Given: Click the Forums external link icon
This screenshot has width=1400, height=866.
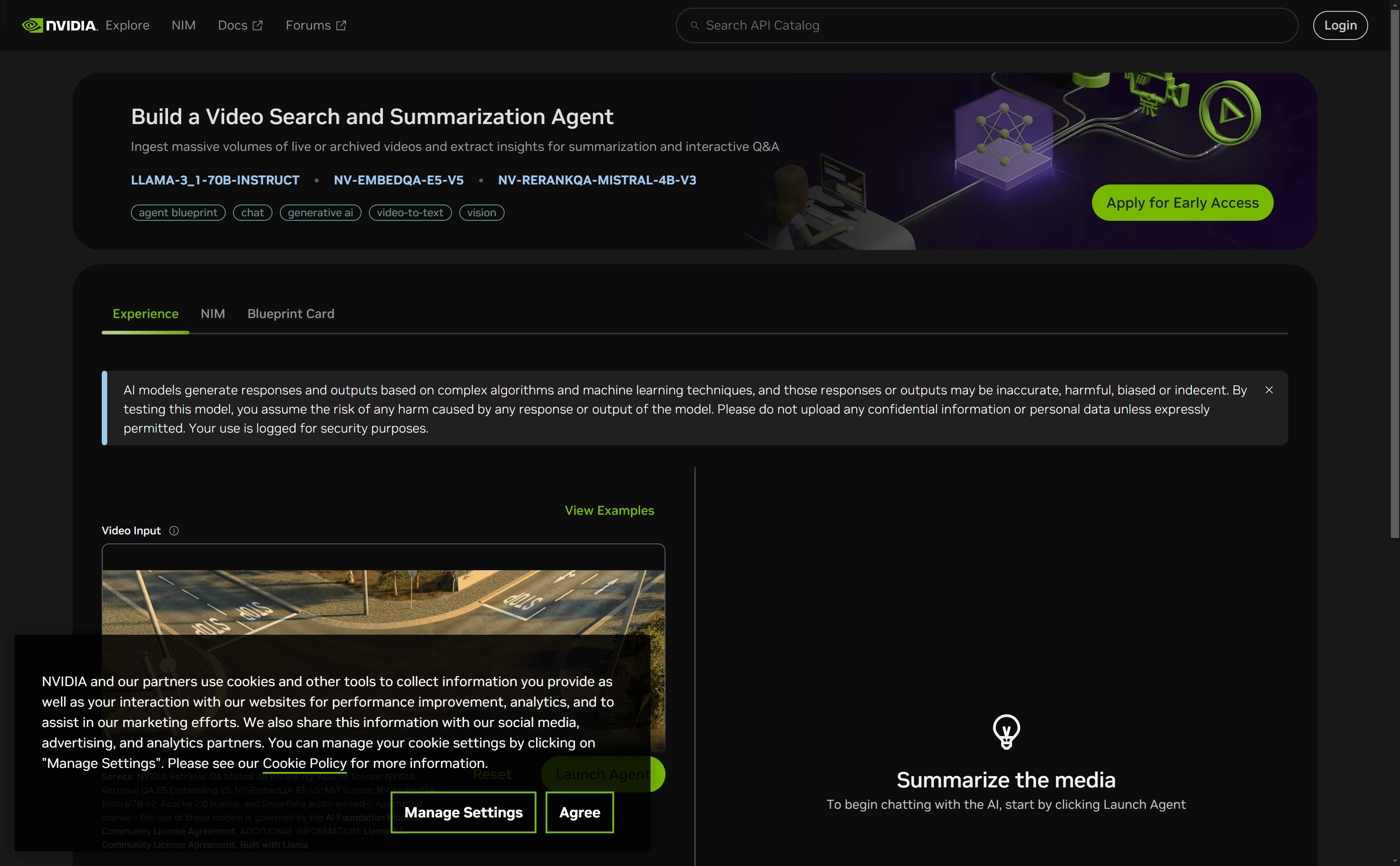Looking at the screenshot, I should click(341, 25).
